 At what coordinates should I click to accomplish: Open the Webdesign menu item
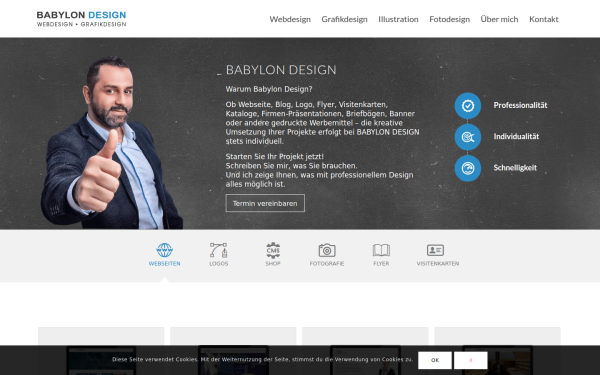290,19
